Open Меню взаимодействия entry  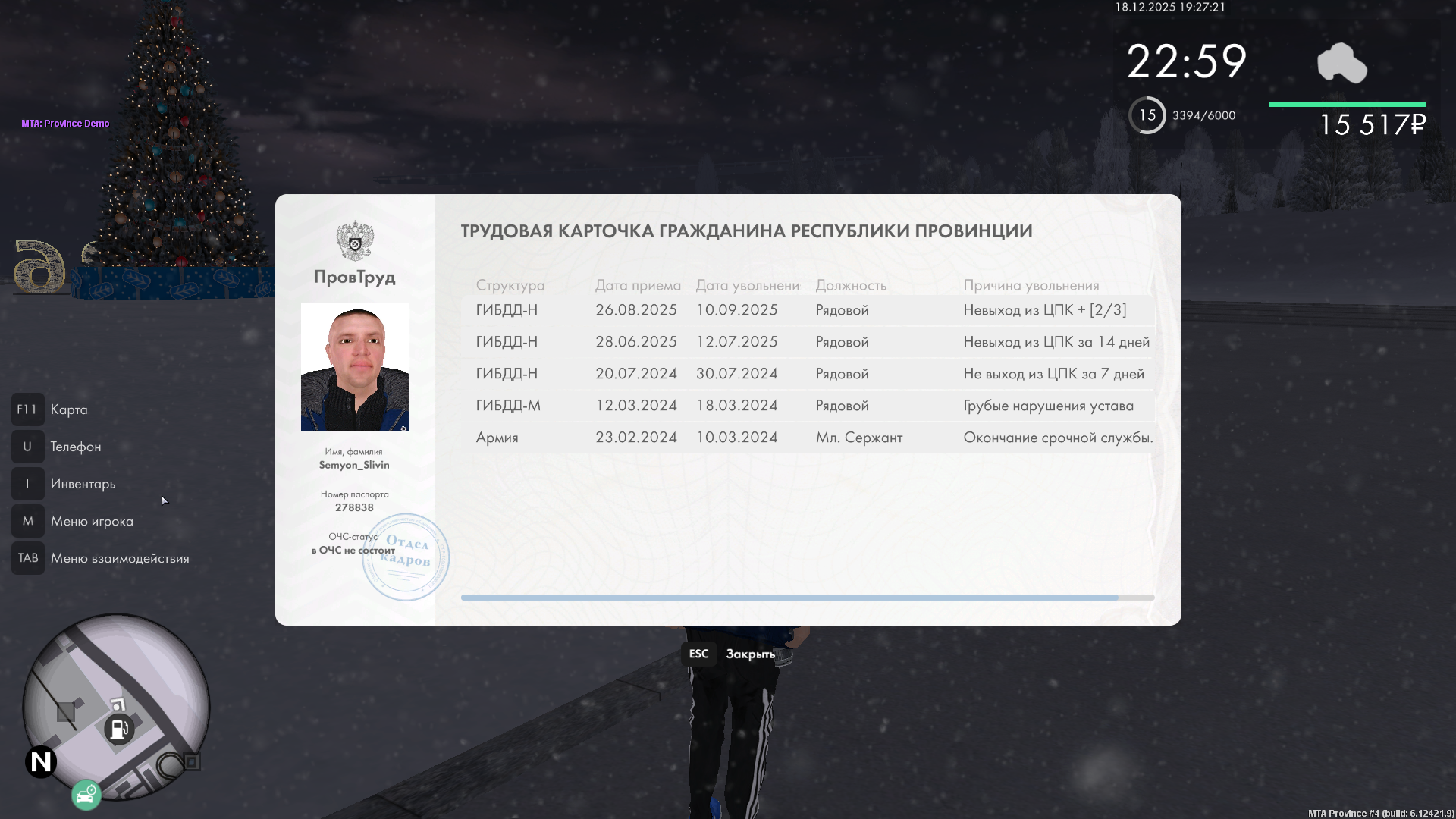click(x=120, y=558)
